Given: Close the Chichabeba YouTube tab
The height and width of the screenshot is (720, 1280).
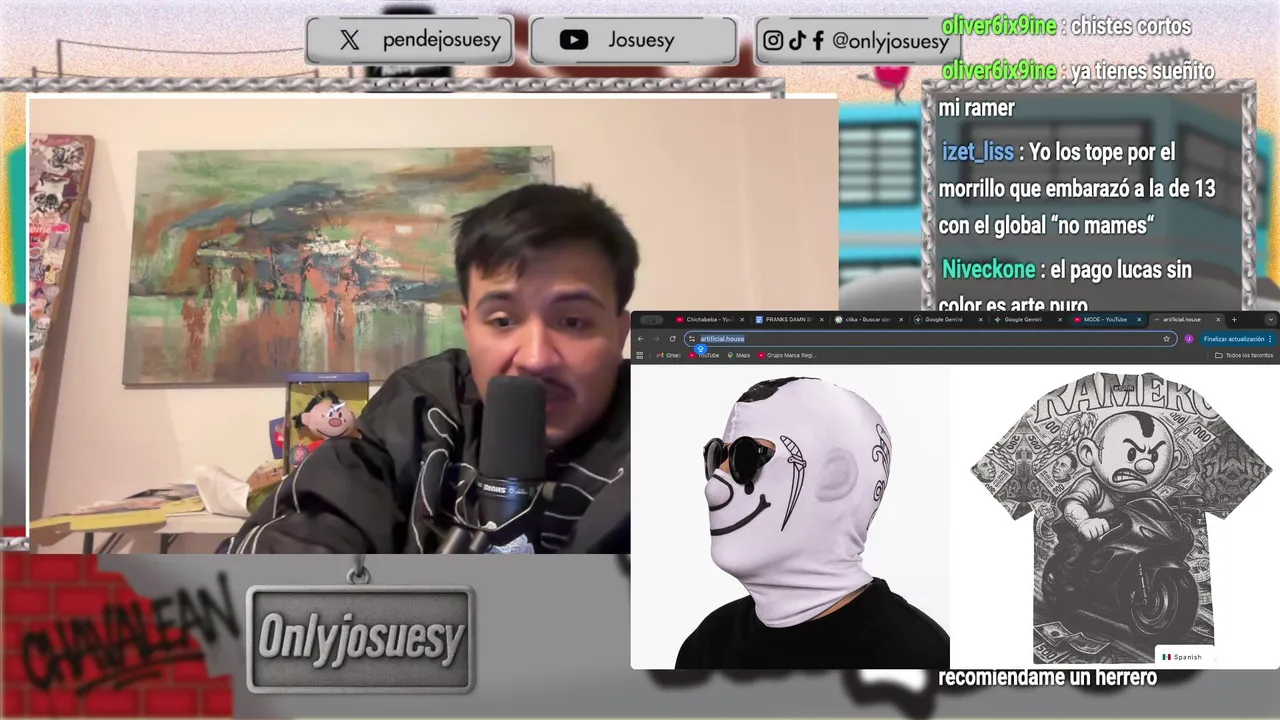Looking at the screenshot, I should click(743, 319).
